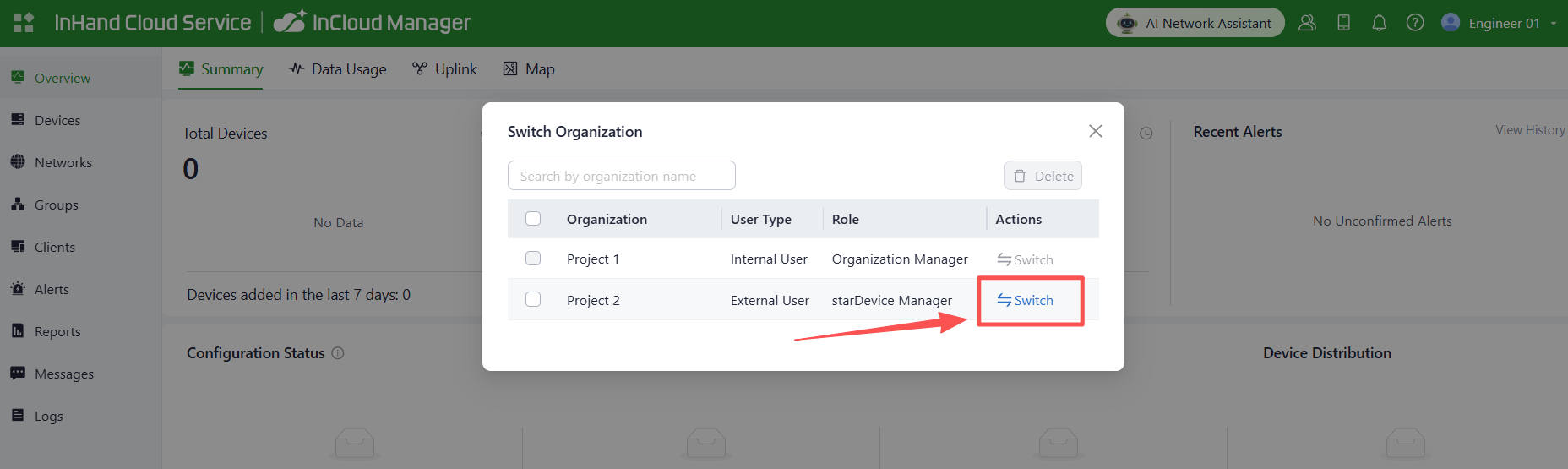Screen dimensions: 1568x469
Task: Switch to the Project 2 organization
Action: point(1025,300)
